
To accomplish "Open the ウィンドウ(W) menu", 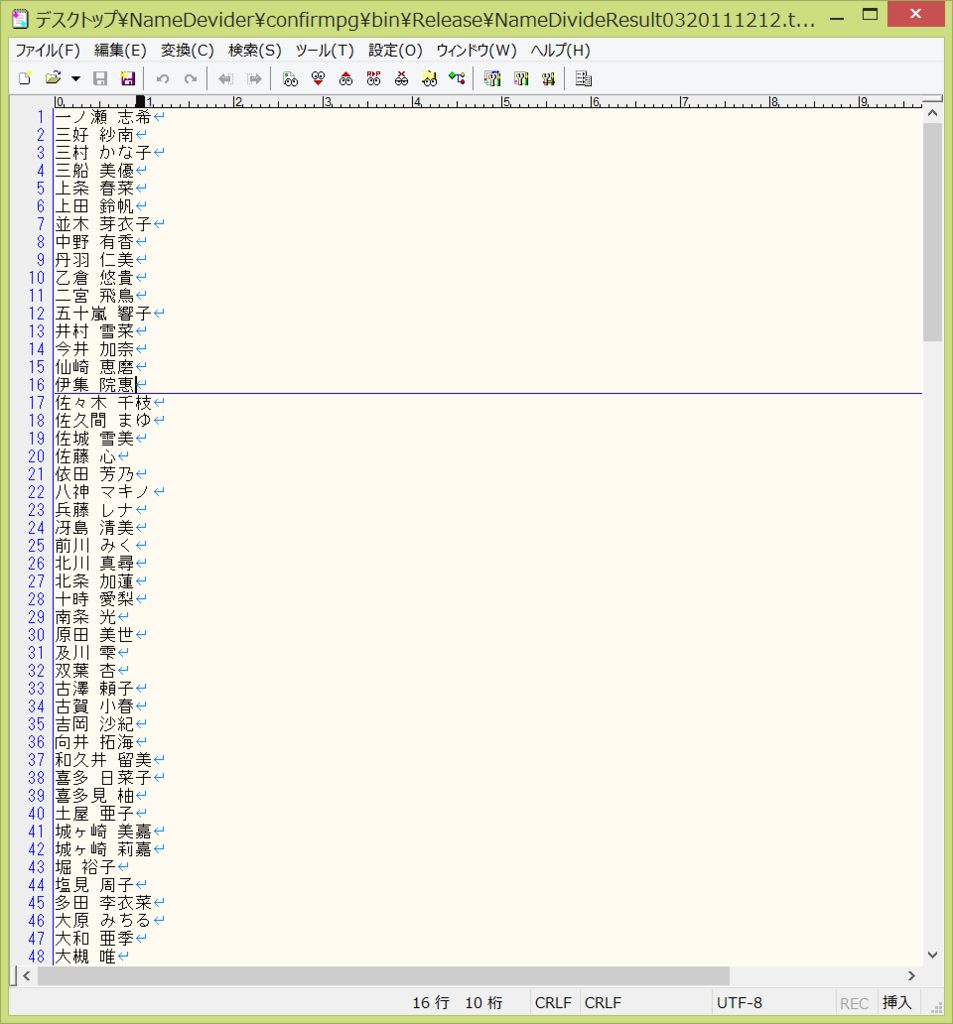I will click(476, 50).
